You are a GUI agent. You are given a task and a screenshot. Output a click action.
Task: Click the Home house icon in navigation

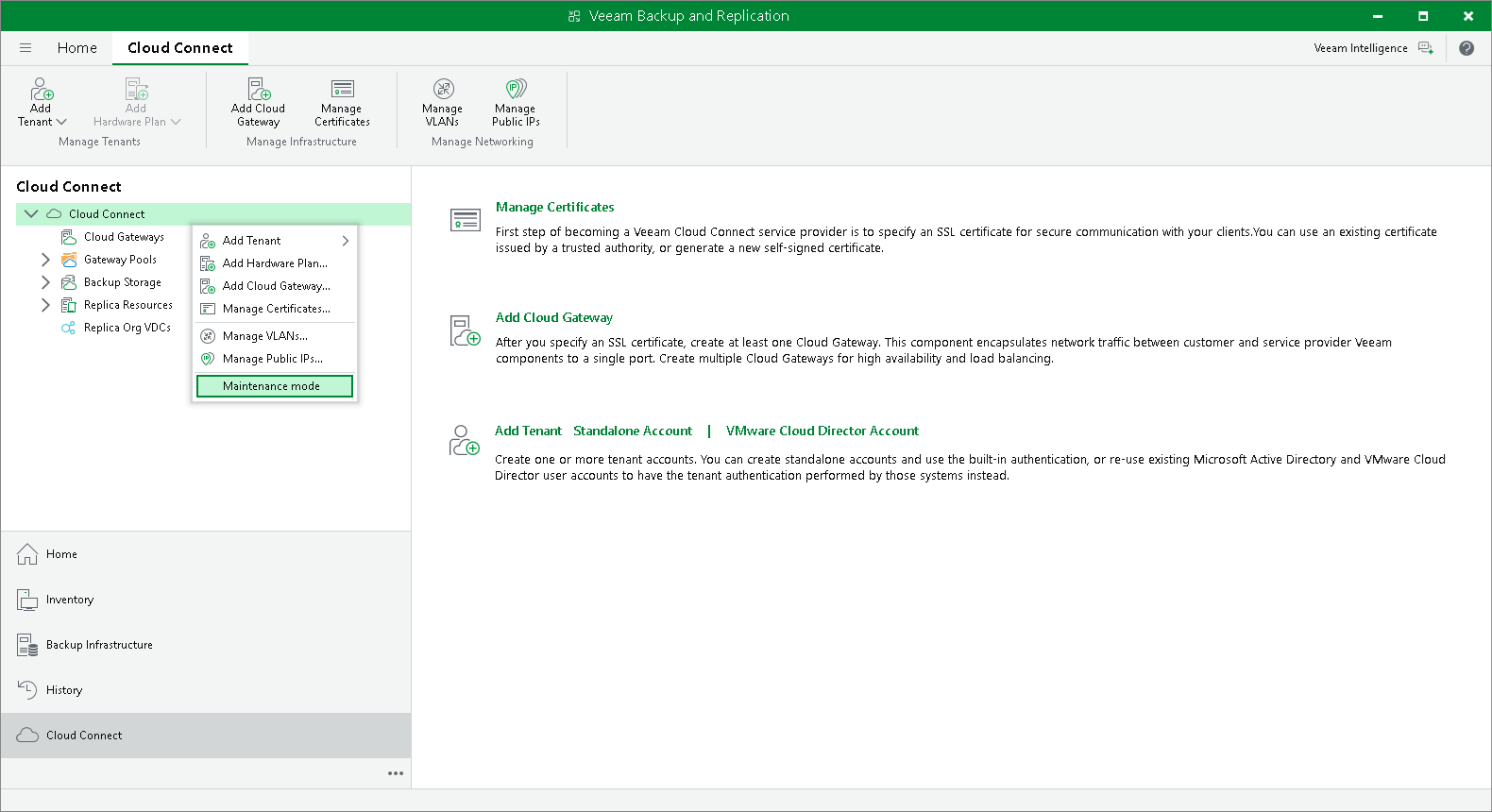point(27,554)
